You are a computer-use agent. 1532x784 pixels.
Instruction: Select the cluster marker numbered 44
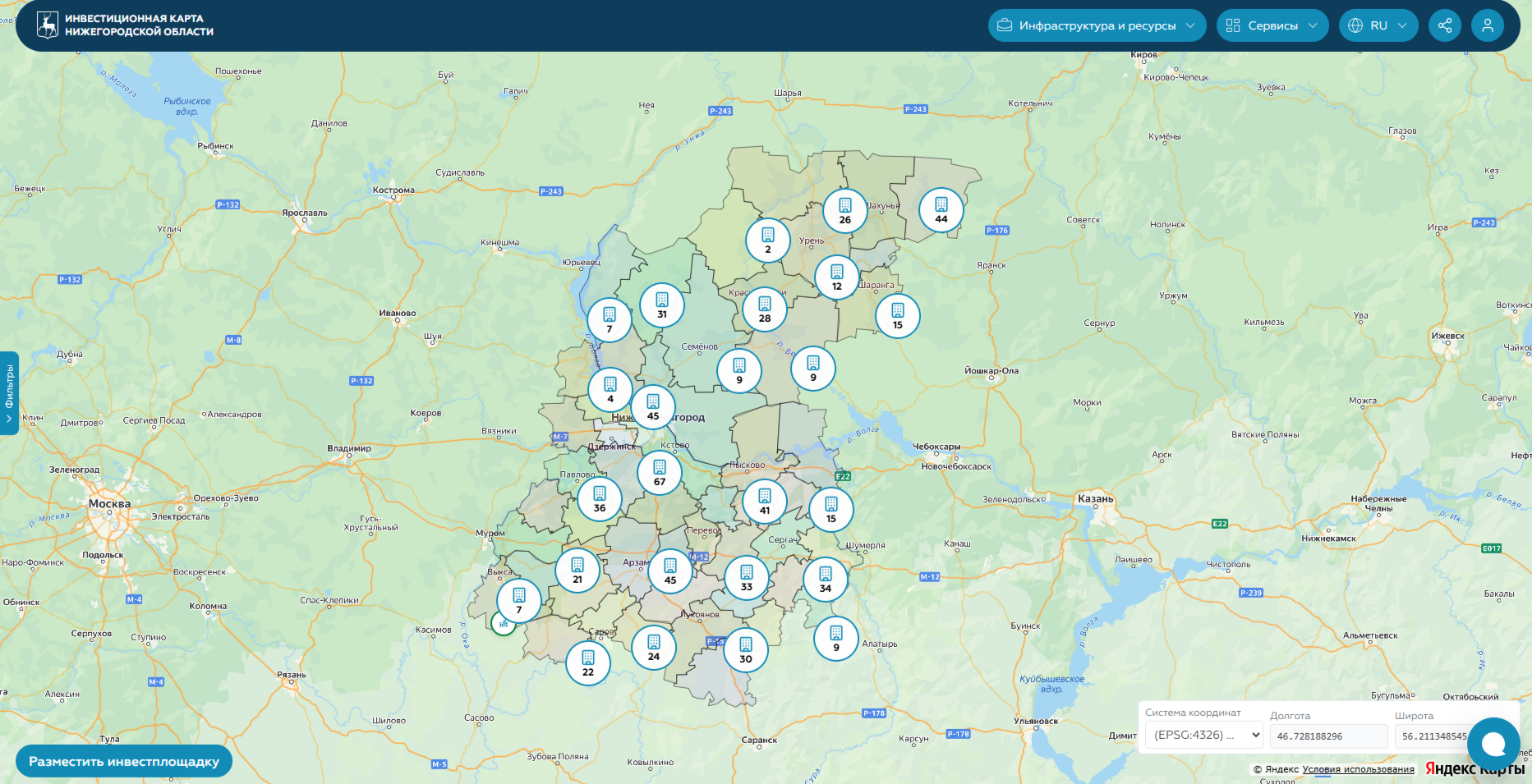[x=941, y=210]
